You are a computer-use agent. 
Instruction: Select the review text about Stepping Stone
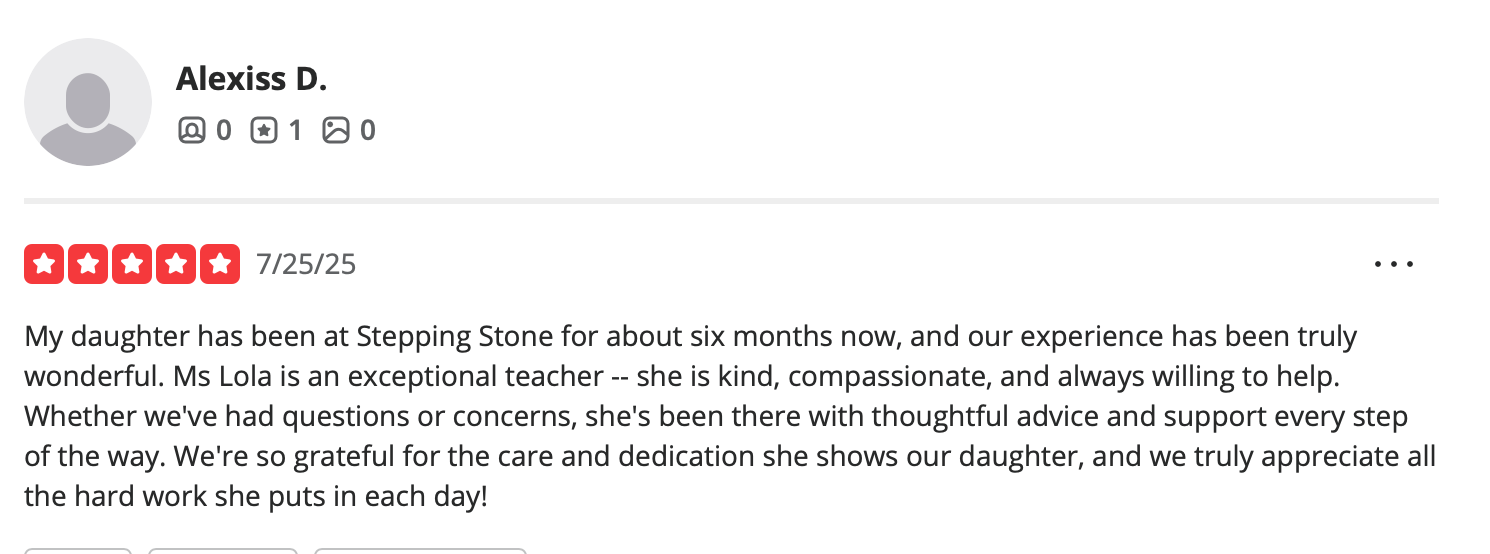click(x=730, y=415)
